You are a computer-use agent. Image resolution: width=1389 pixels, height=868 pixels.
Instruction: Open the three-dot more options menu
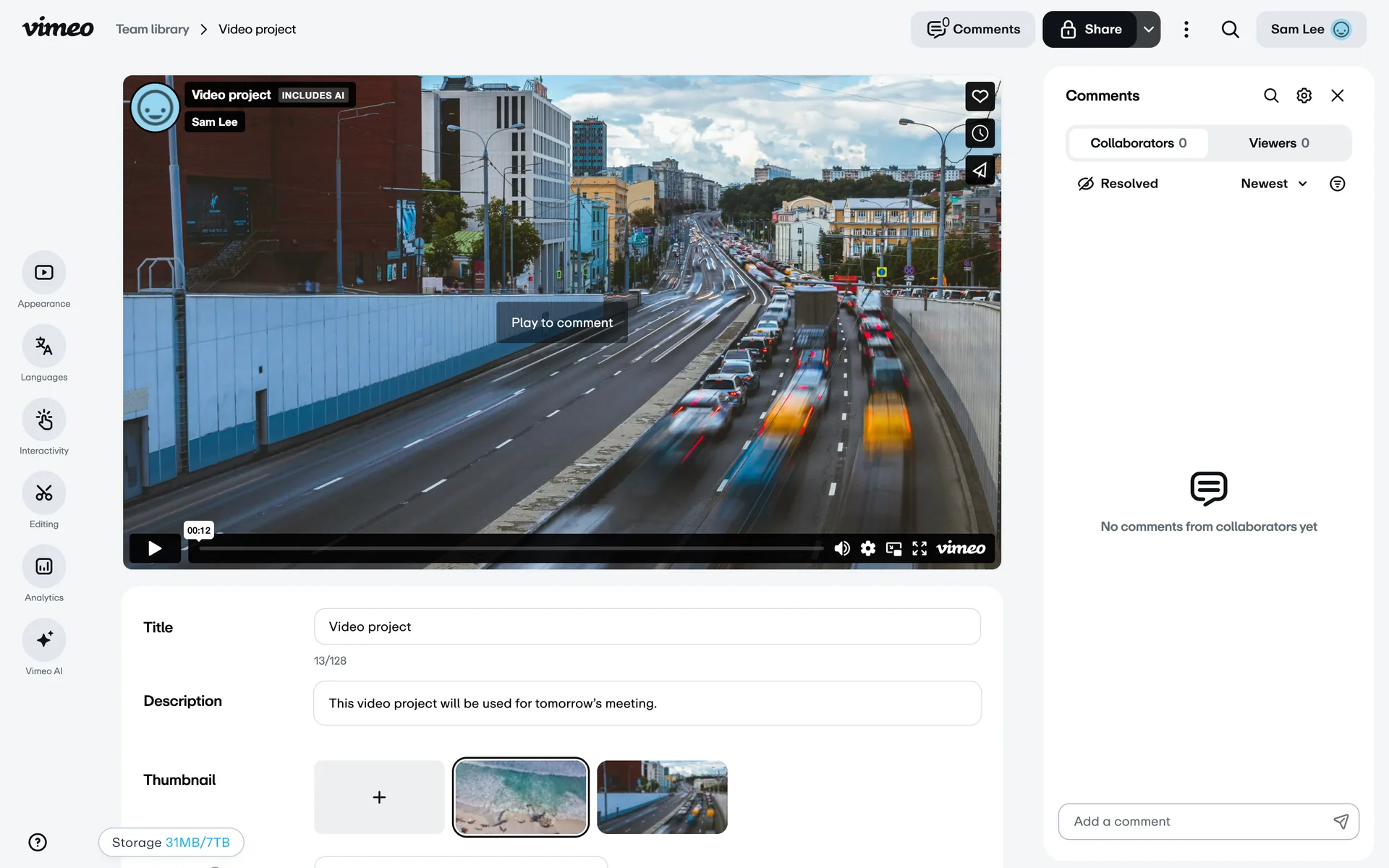1186,30
